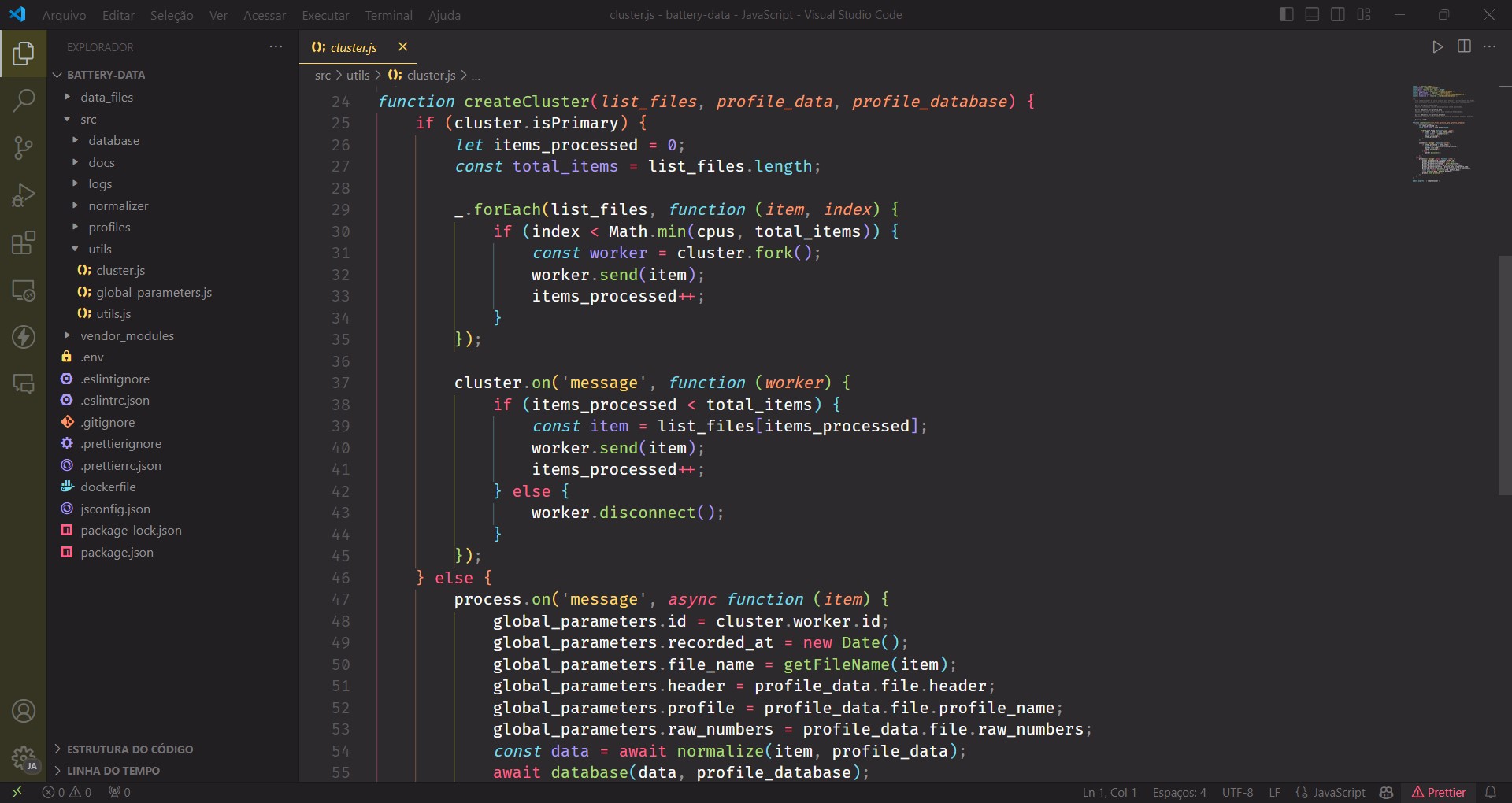Open the Search view icon
Image resolution: width=1512 pixels, height=803 pixels.
[x=24, y=100]
